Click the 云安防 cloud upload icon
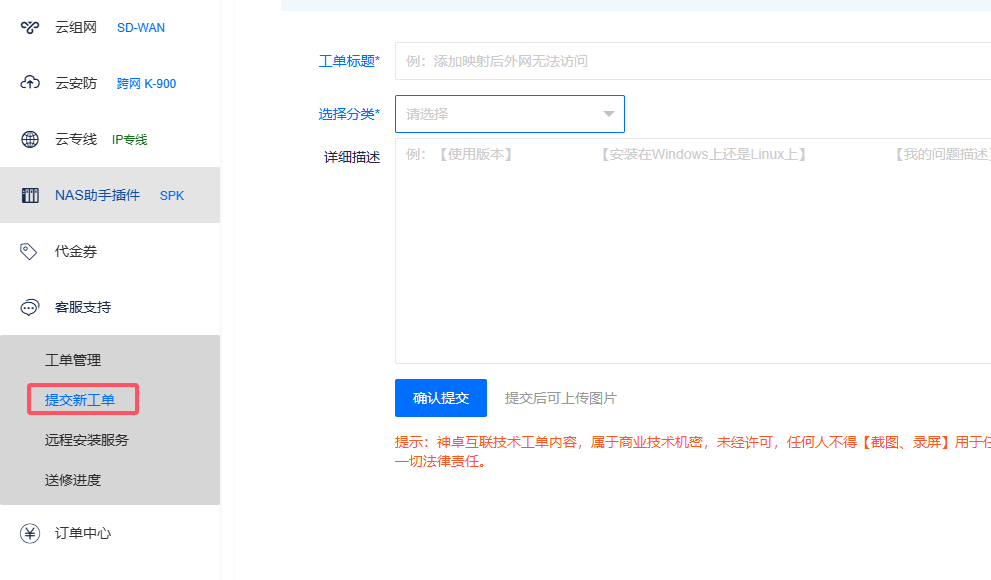Image resolution: width=991 pixels, height=580 pixels. pyautogui.click(x=30, y=83)
